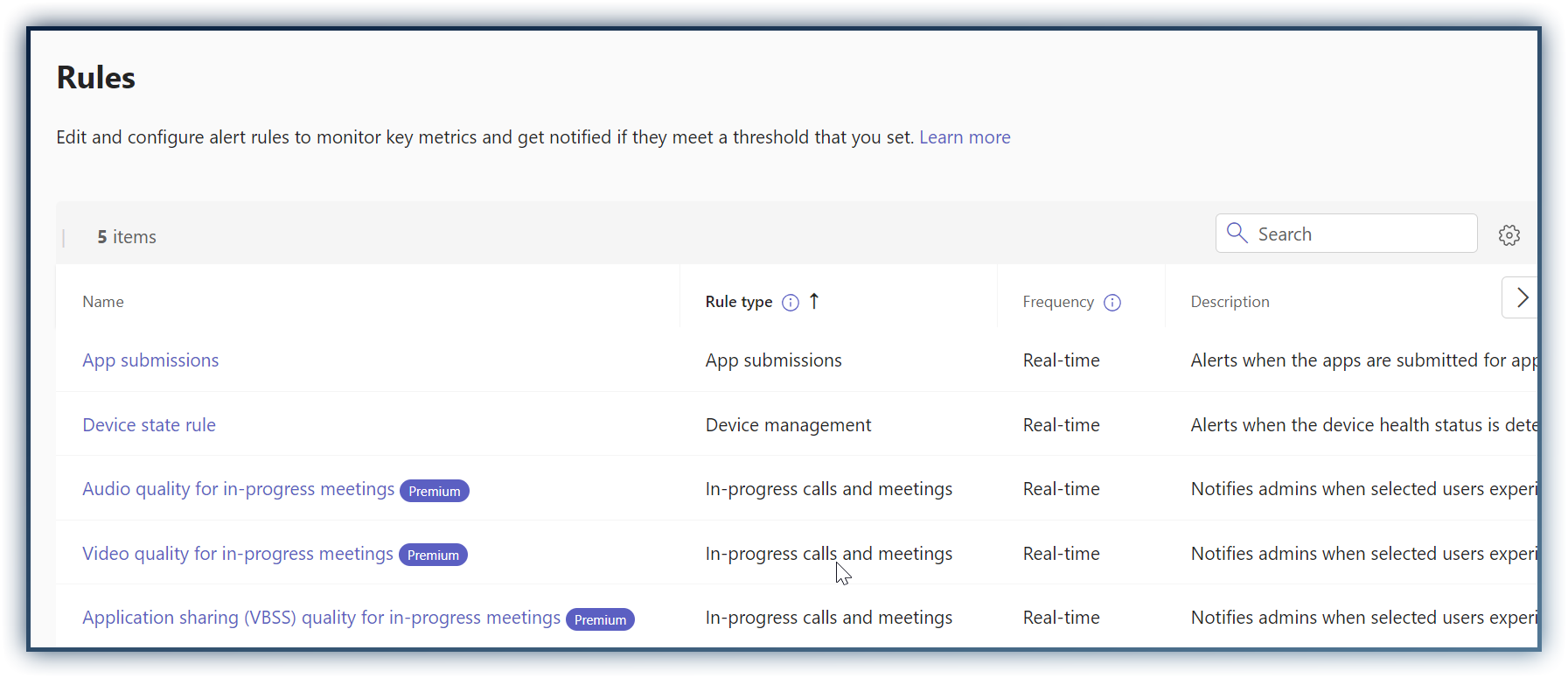
Task: Sort by the Rule type column header
Action: pyautogui.click(x=738, y=302)
